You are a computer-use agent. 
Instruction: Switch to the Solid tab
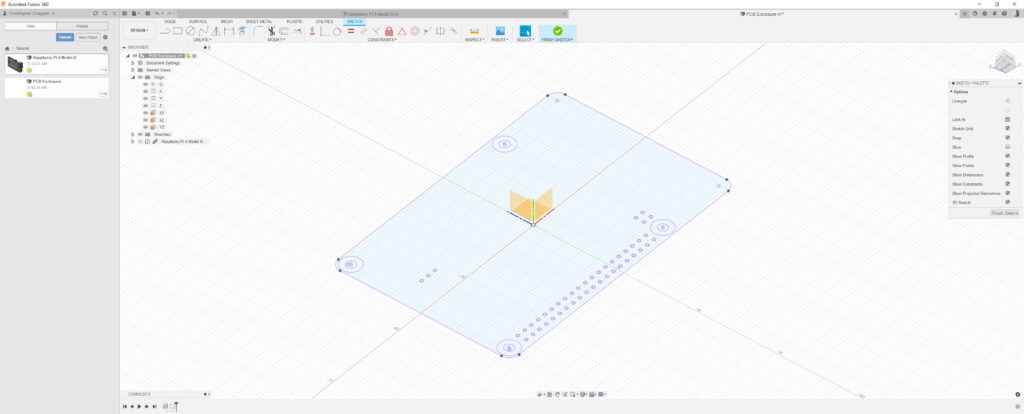point(170,22)
